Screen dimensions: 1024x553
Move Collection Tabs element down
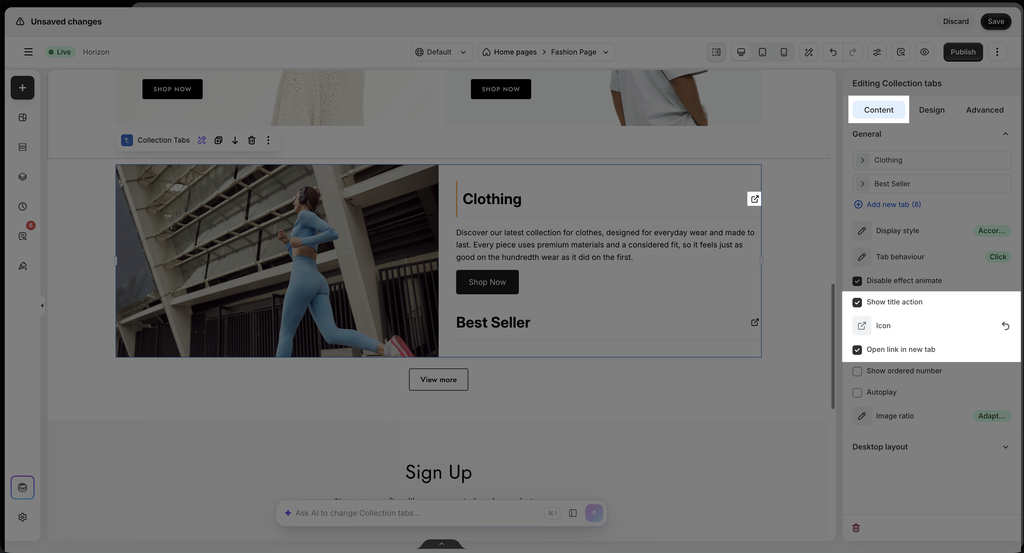tap(235, 140)
